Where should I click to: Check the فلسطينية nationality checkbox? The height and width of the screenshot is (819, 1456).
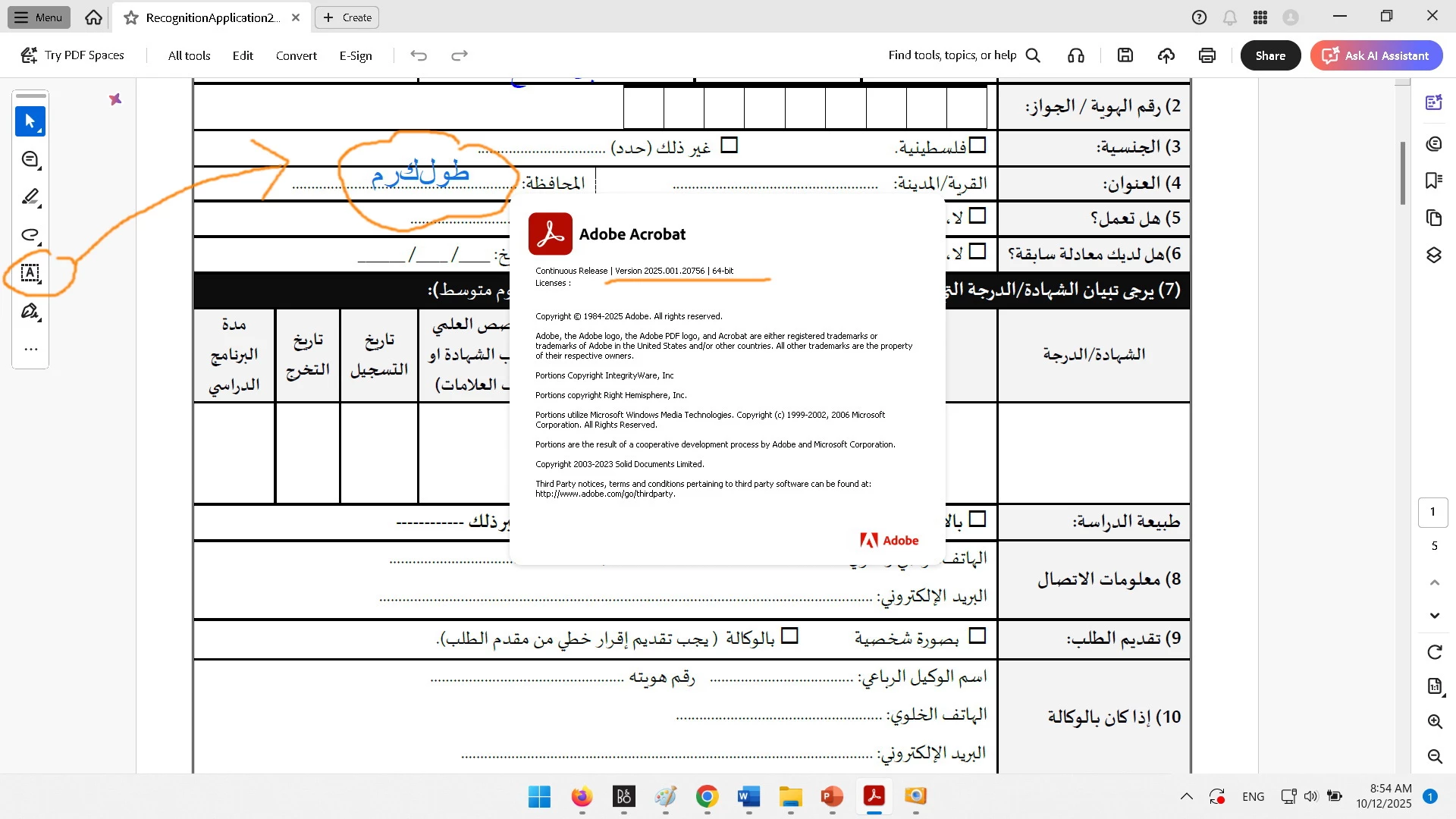tap(977, 145)
